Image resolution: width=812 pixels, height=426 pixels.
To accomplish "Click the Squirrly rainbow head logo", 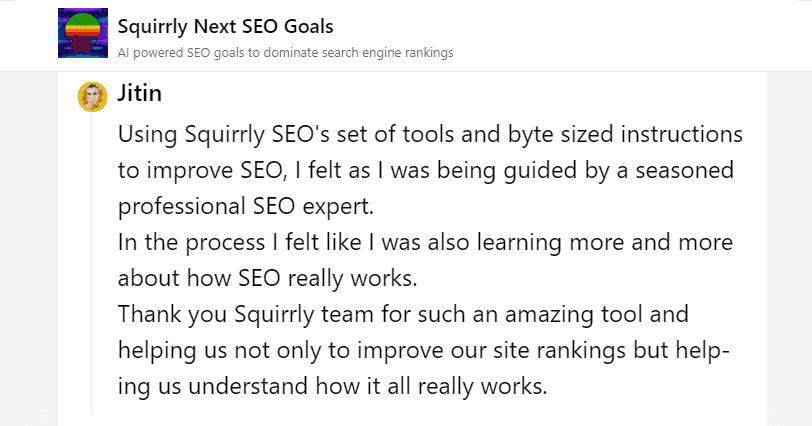I will [83, 33].
